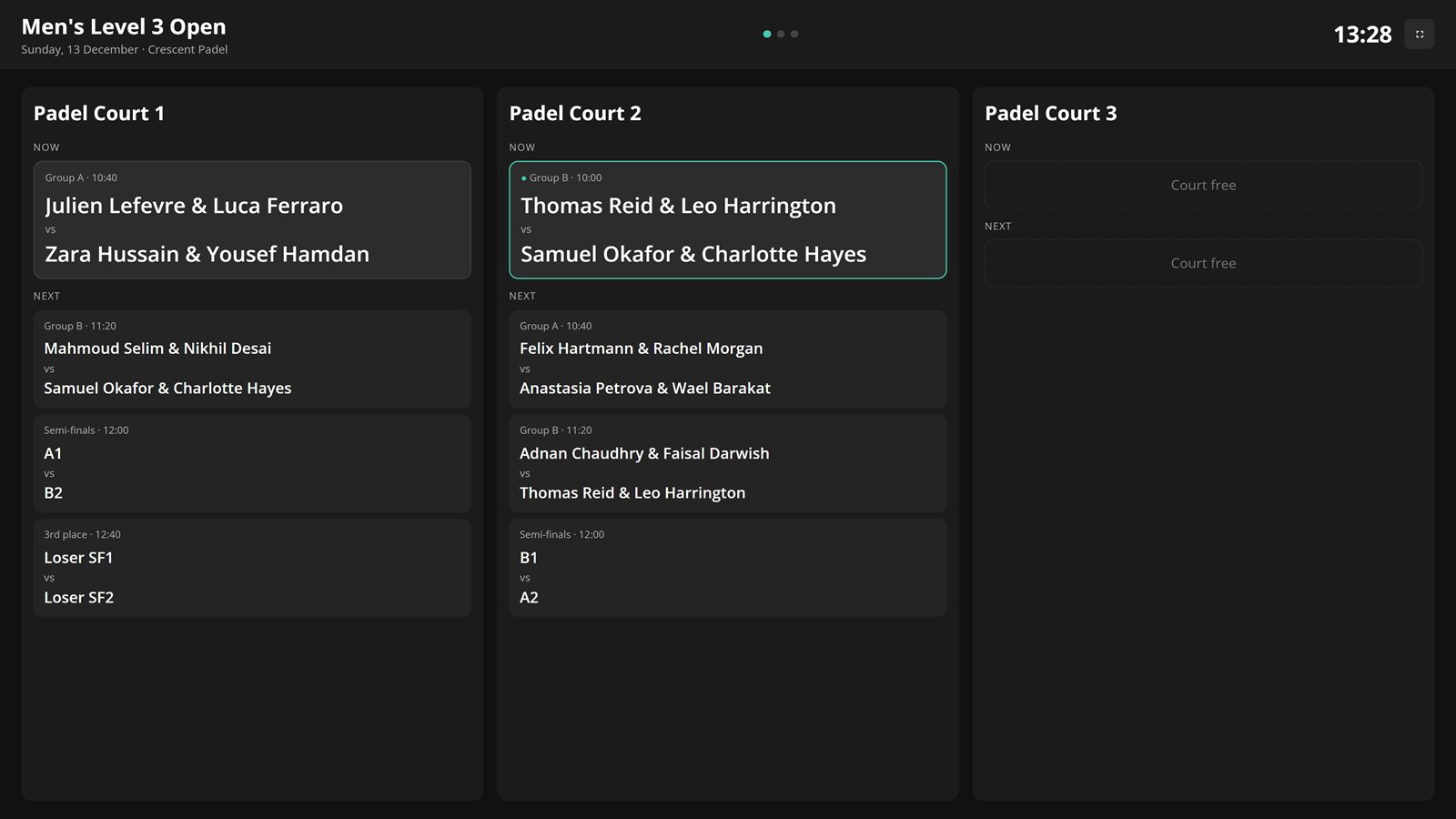This screenshot has height=819, width=1456.
Task: Click "Loser SF2" in 3rd place match
Action: 79,598
